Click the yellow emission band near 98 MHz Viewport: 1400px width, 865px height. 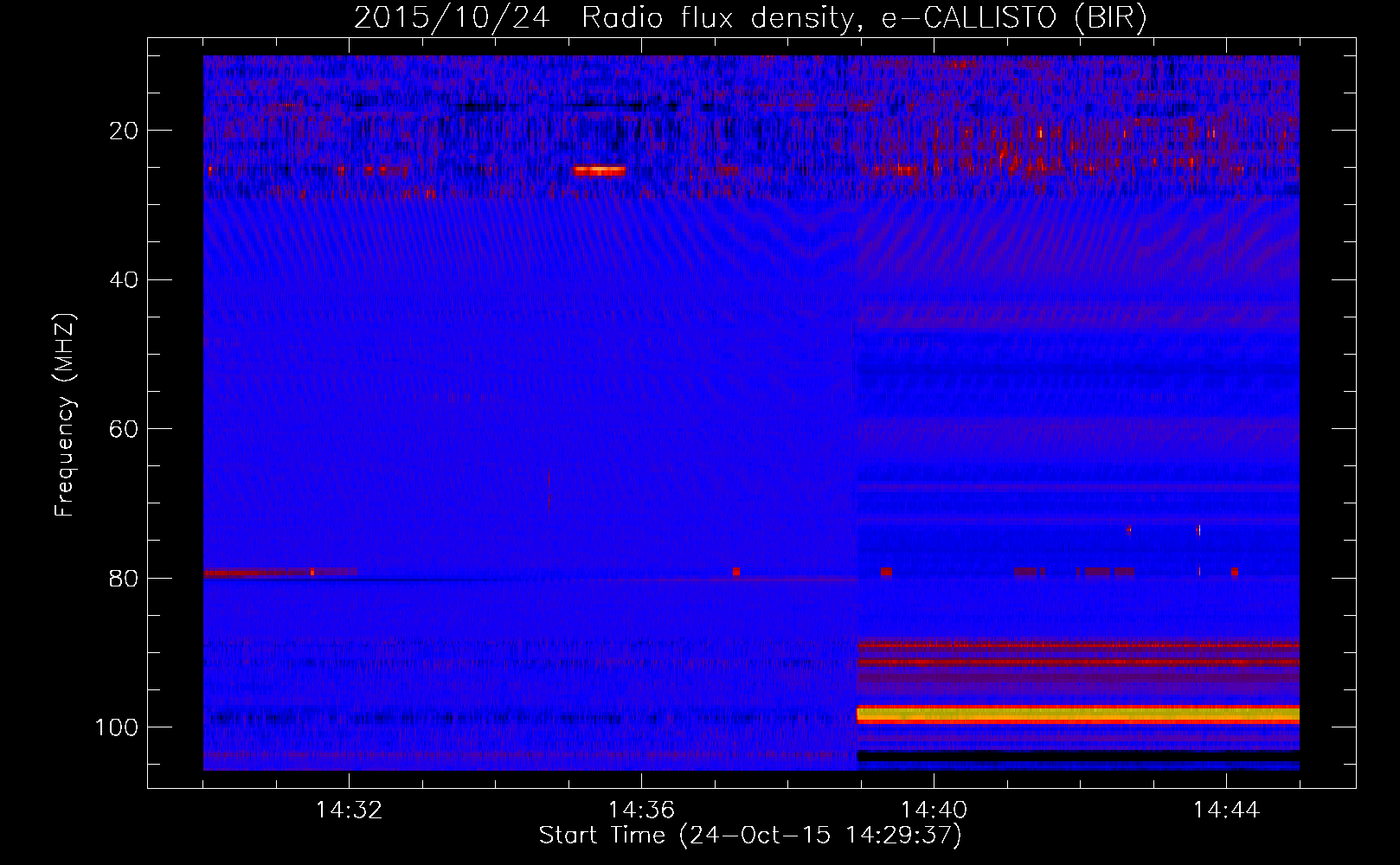pos(1078,715)
